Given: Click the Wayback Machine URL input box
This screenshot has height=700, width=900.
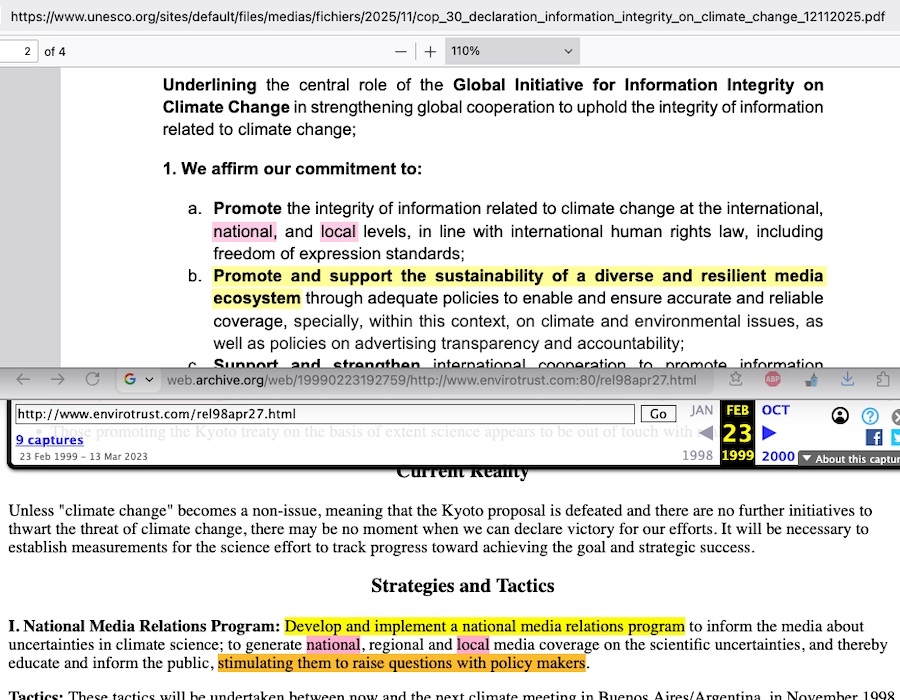Looking at the screenshot, I should 325,414.
